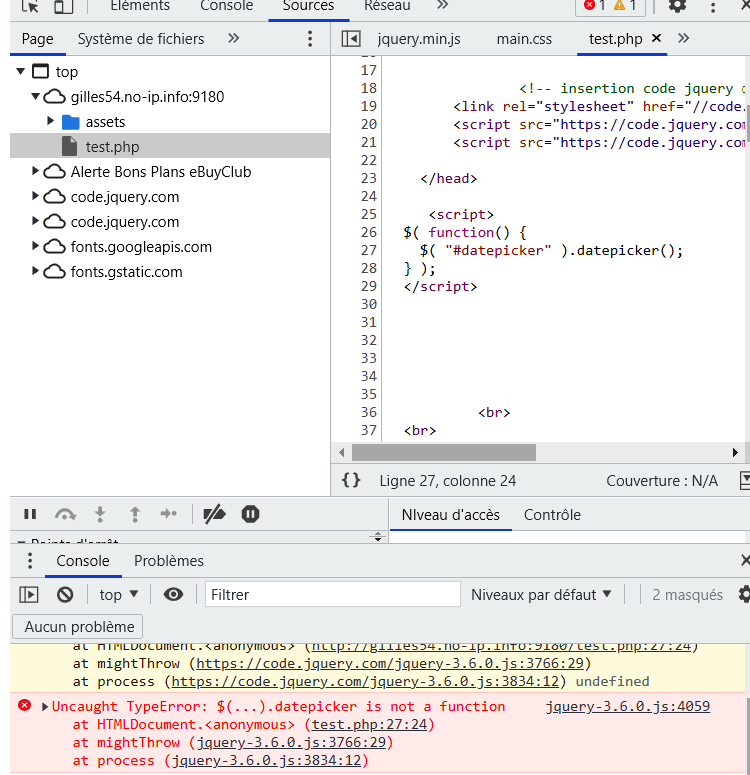Pause script execution

[30, 514]
